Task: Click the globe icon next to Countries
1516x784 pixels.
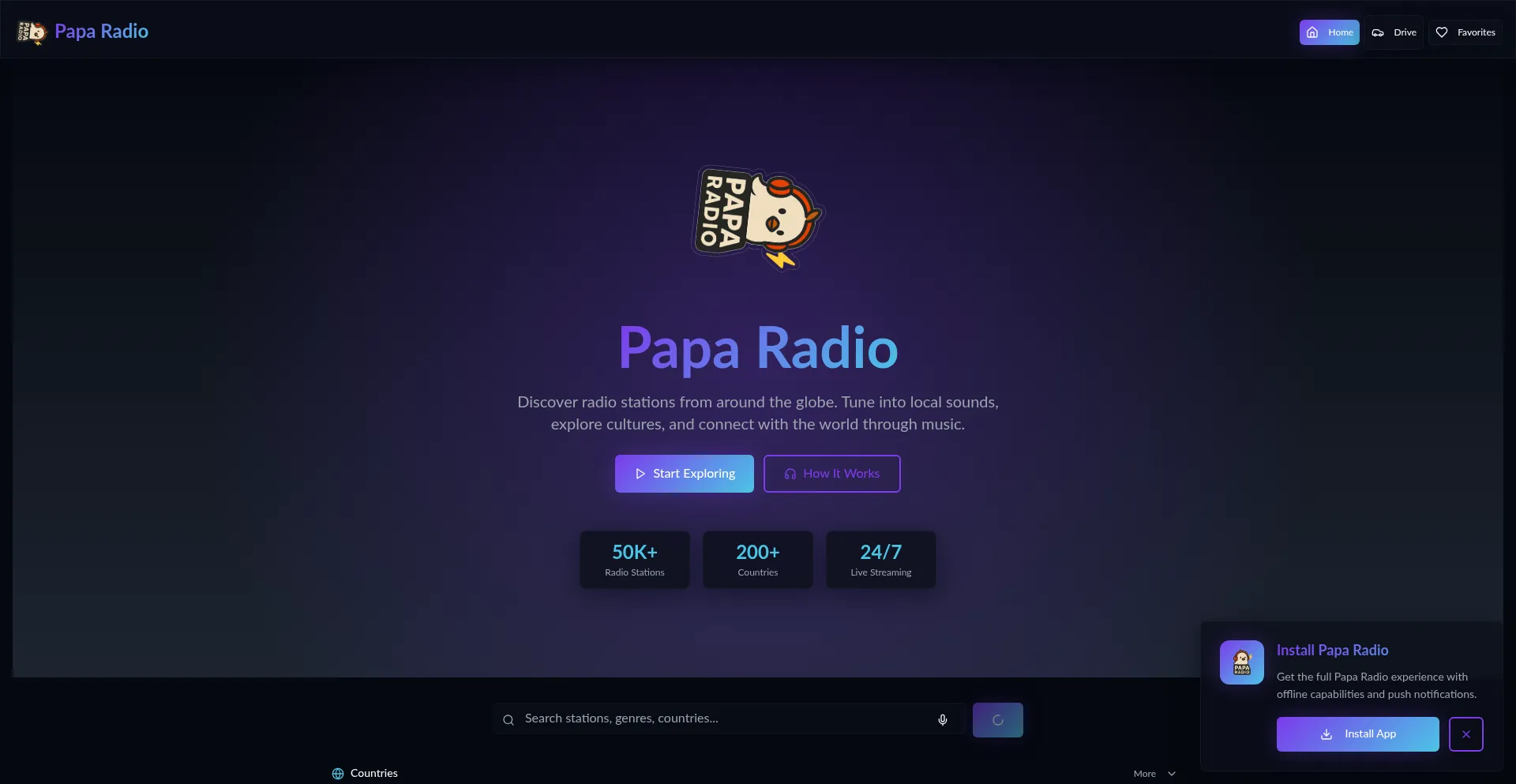Action: [338, 774]
